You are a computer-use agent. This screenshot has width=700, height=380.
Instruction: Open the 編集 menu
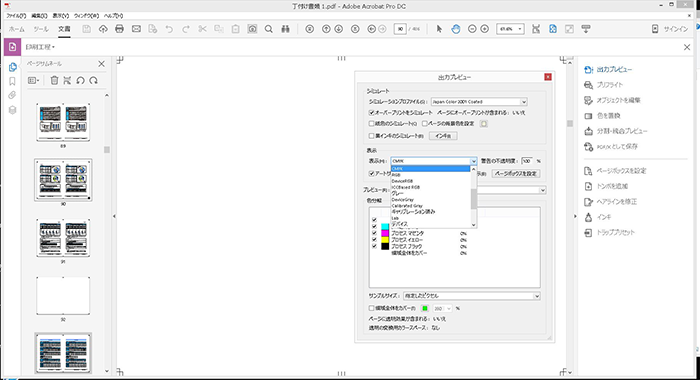point(39,16)
